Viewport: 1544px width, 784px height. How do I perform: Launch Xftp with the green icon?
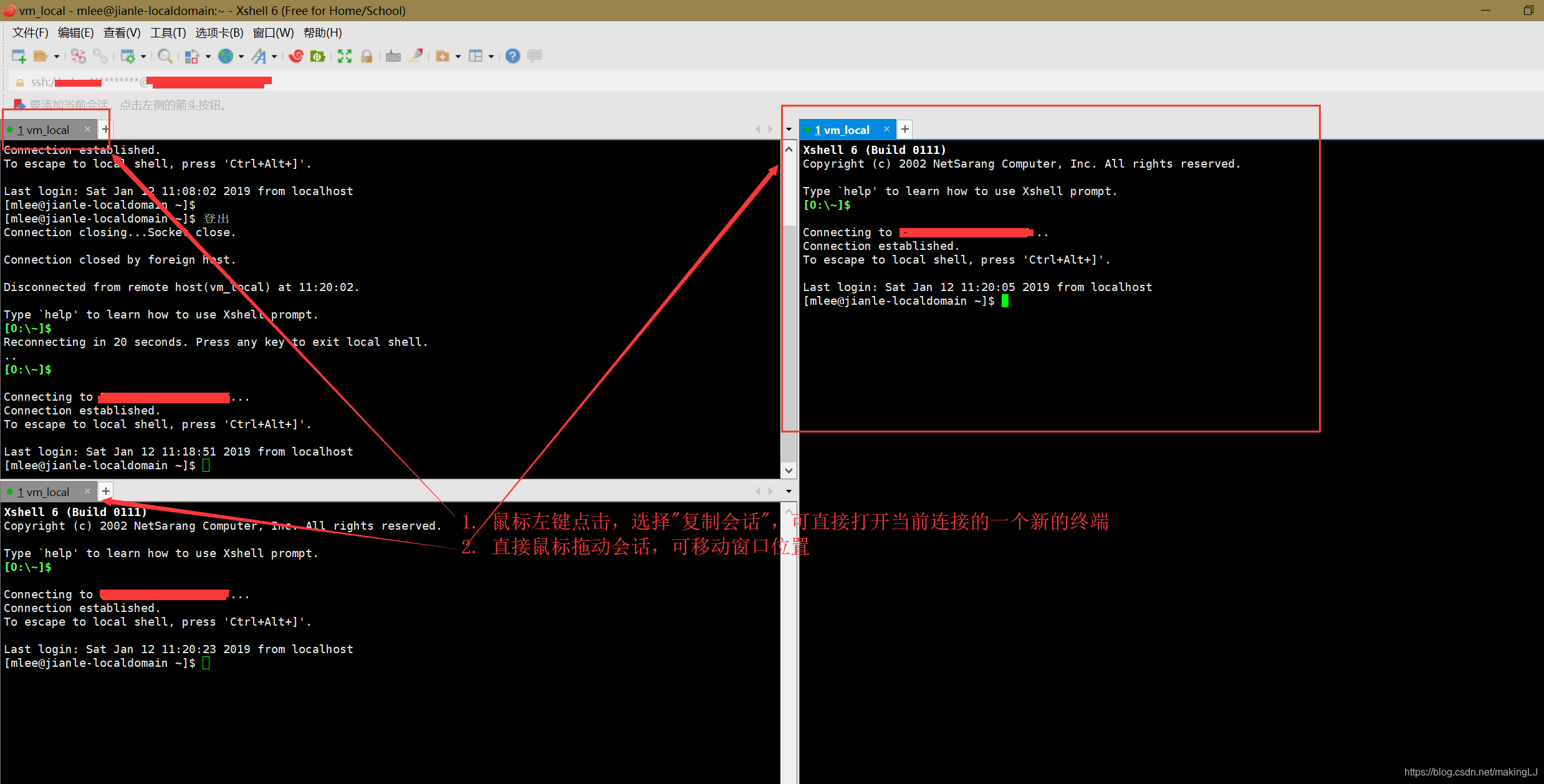318,57
